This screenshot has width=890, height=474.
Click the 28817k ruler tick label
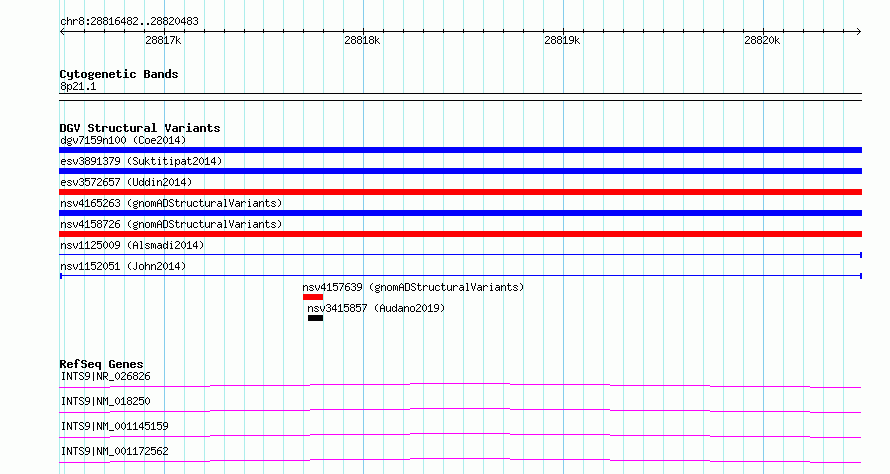(163, 40)
